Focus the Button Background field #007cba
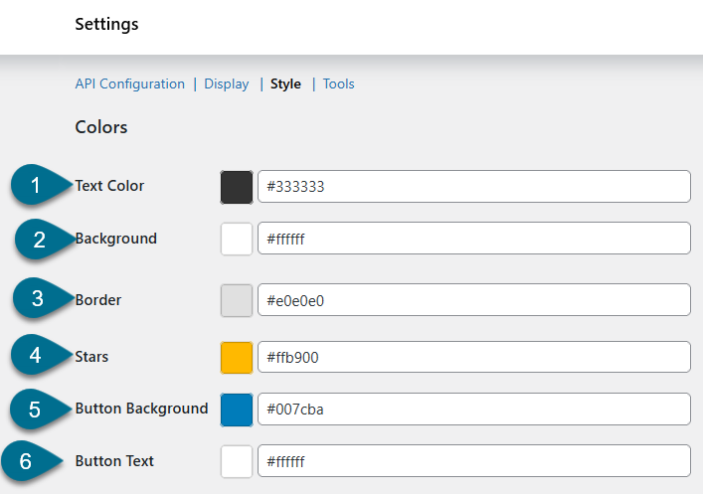 coord(474,409)
